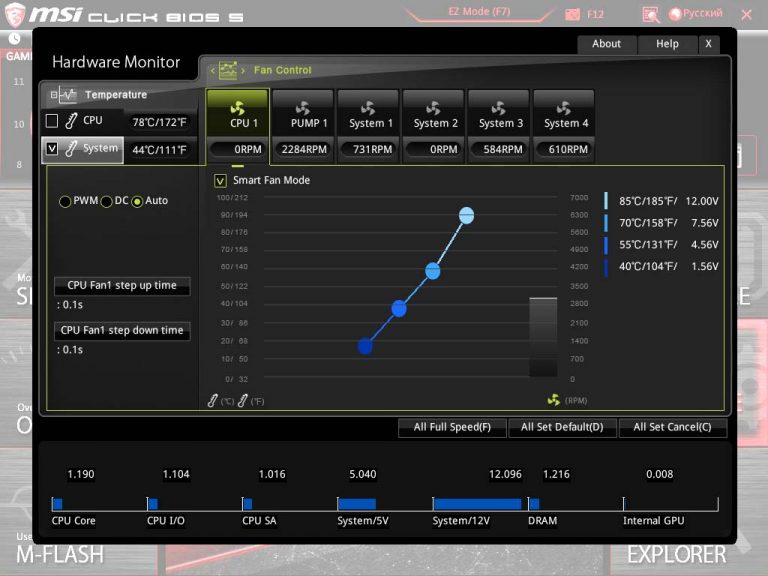The height and width of the screenshot is (576, 768).
Task: Click the Temperature waveform icon
Action: [68, 95]
